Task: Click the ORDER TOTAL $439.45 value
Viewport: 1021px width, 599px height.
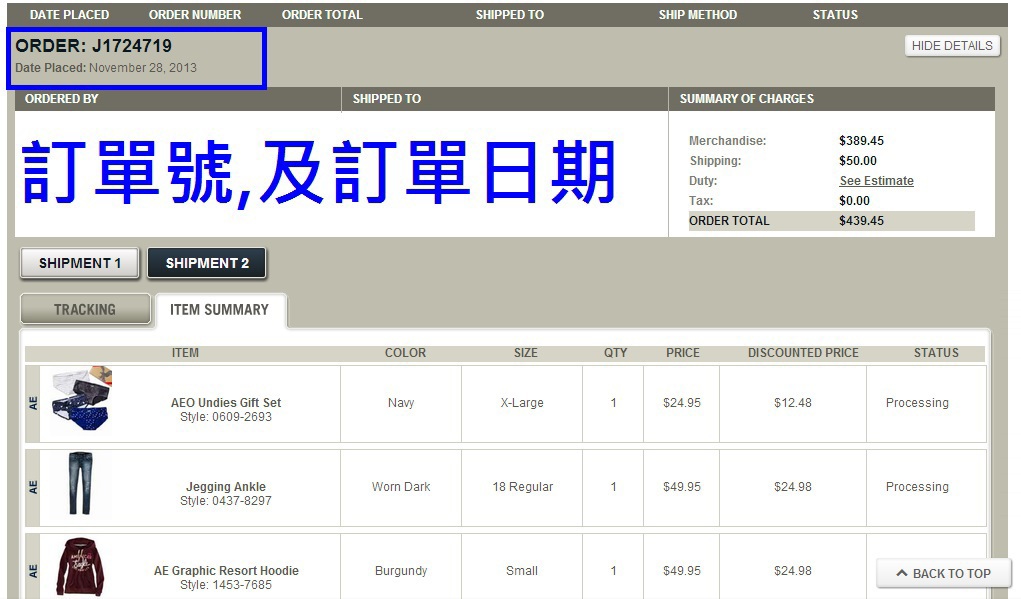Action: pos(861,221)
